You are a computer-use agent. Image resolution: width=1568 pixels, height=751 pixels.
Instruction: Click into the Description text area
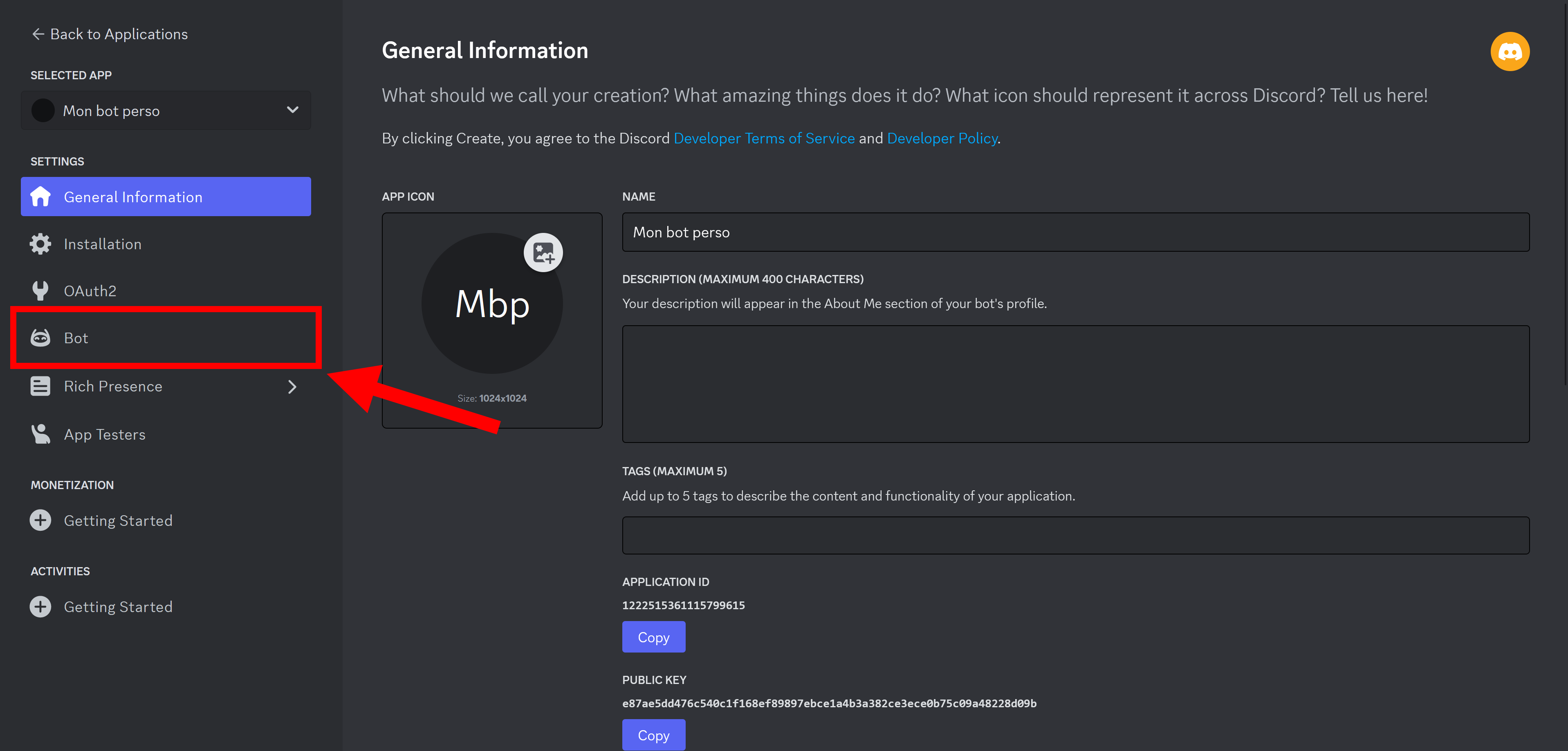(x=1076, y=384)
